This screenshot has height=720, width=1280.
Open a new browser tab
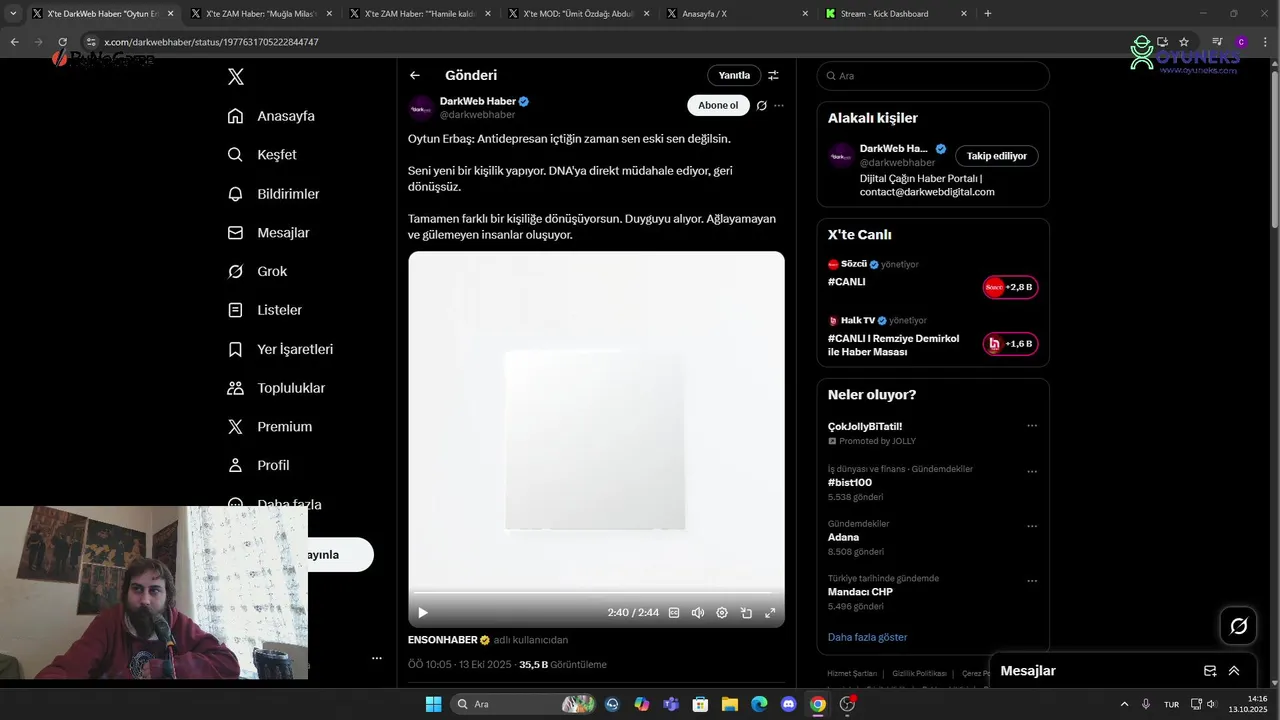[988, 14]
